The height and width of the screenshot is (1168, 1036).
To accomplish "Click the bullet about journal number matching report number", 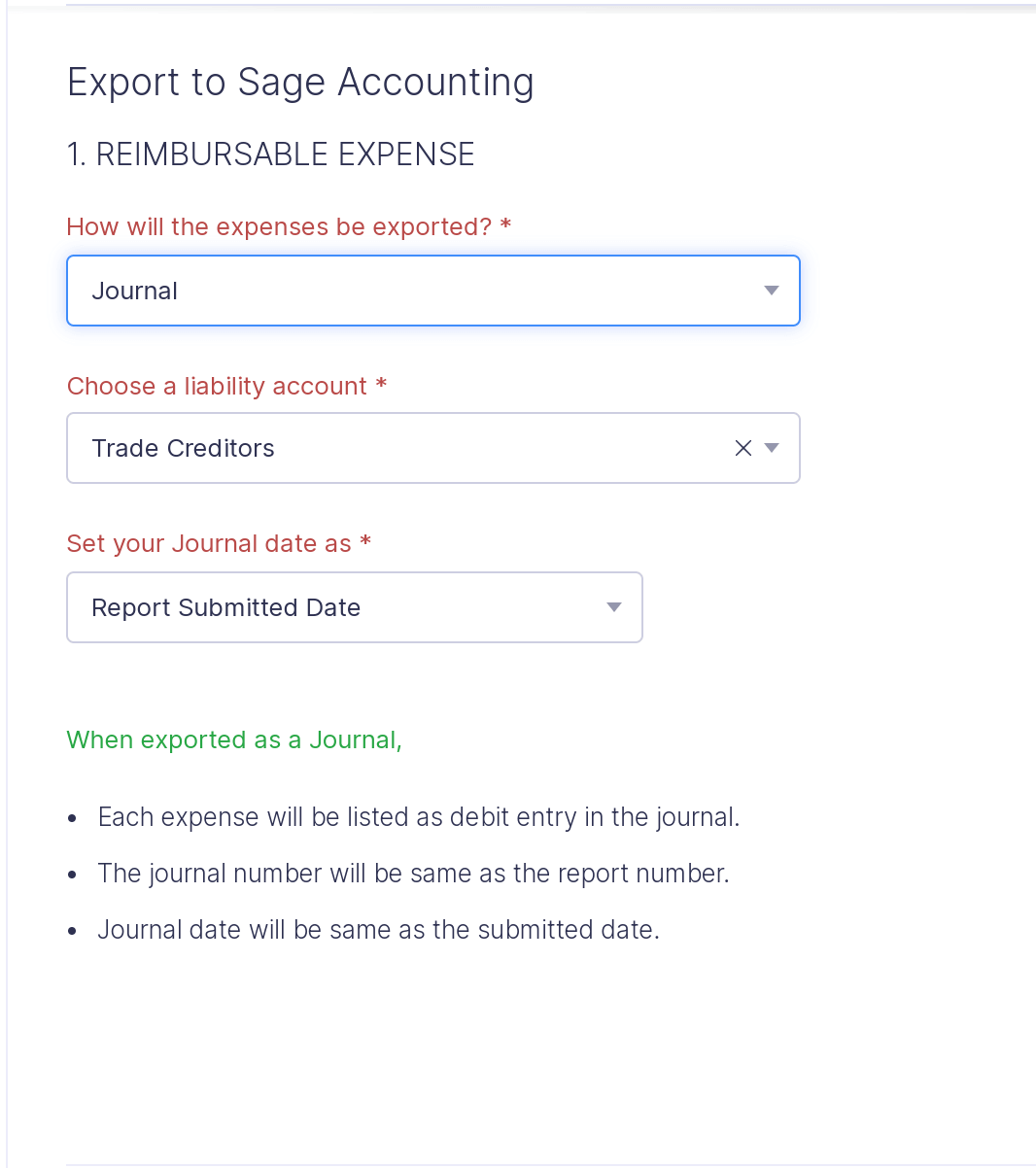I will click(x=413, y=874).
